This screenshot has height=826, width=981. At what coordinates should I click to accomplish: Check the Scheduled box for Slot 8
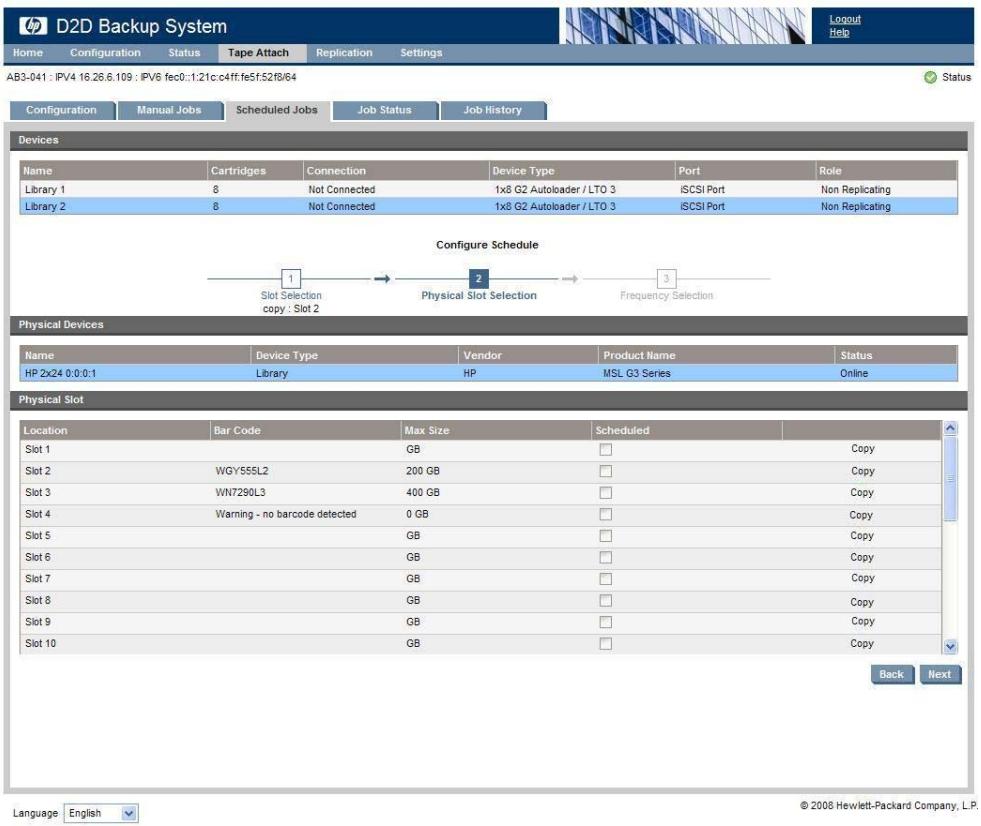(606, 600)
